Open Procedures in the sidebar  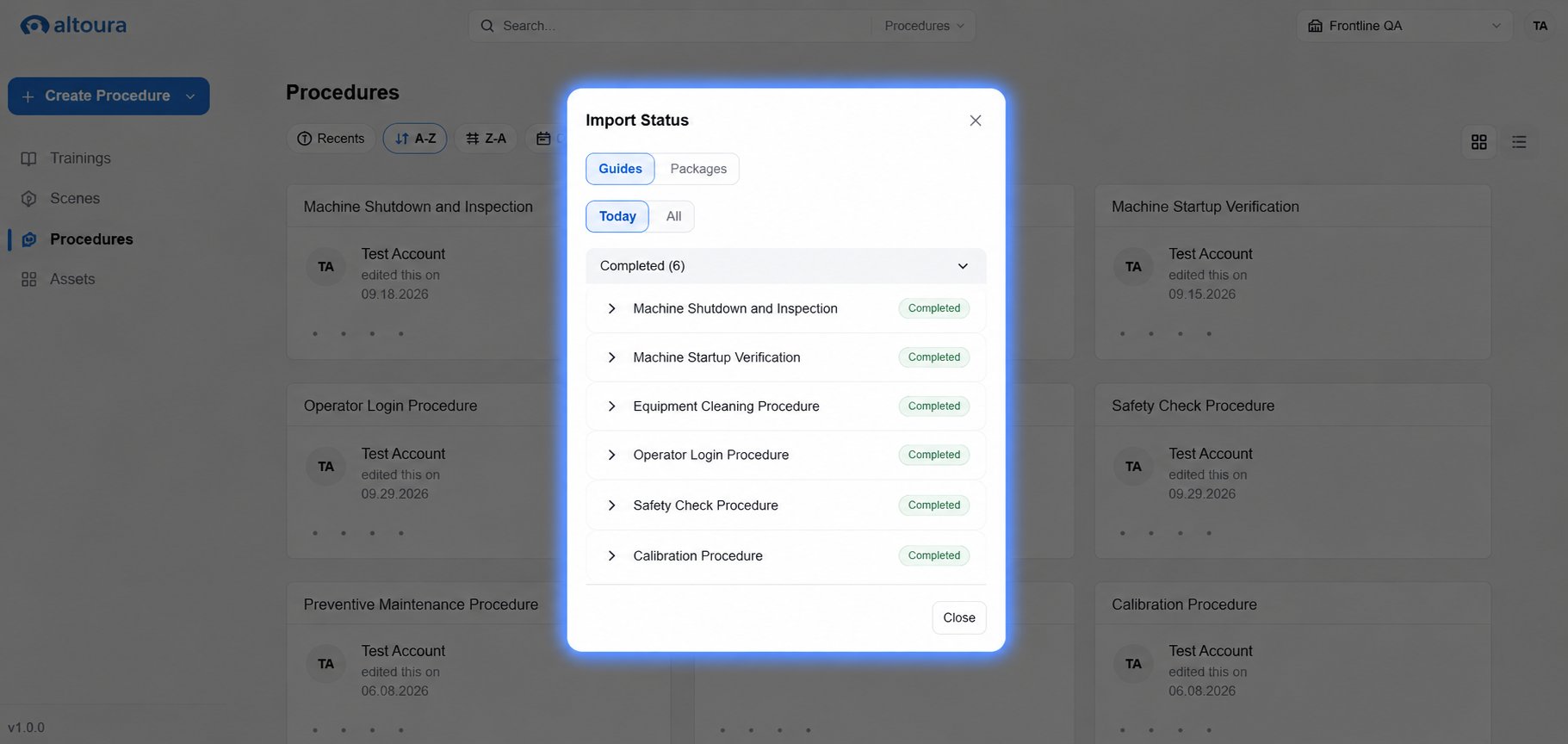[x=91, y=239]
